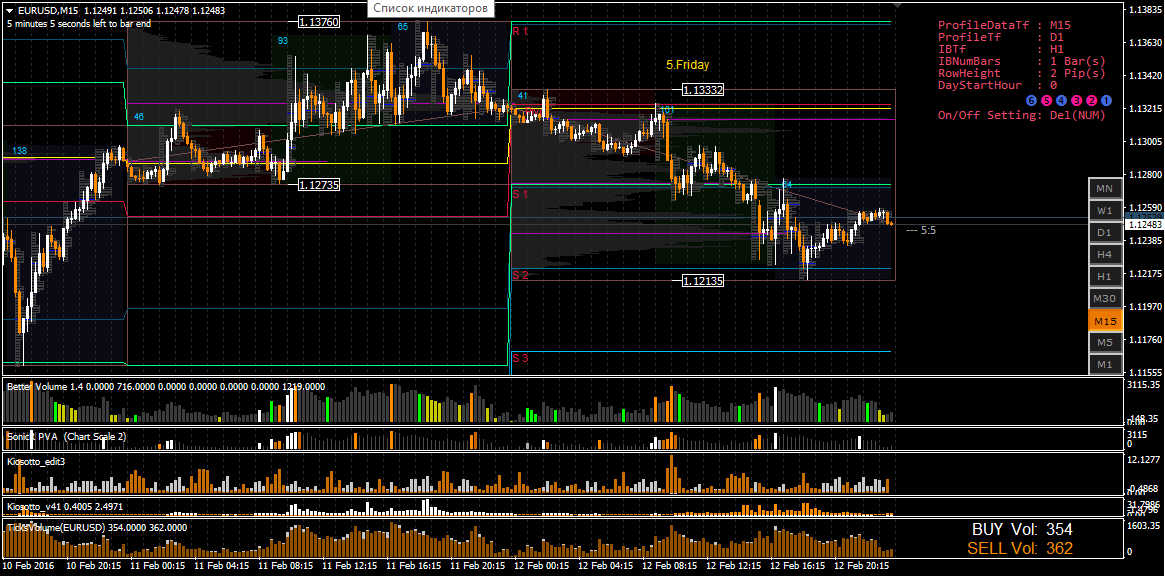The width and height of the screenshot is (1165, 576).
Task: Click the Список индикаторов tooltip
Action: (x=430, y=9)
